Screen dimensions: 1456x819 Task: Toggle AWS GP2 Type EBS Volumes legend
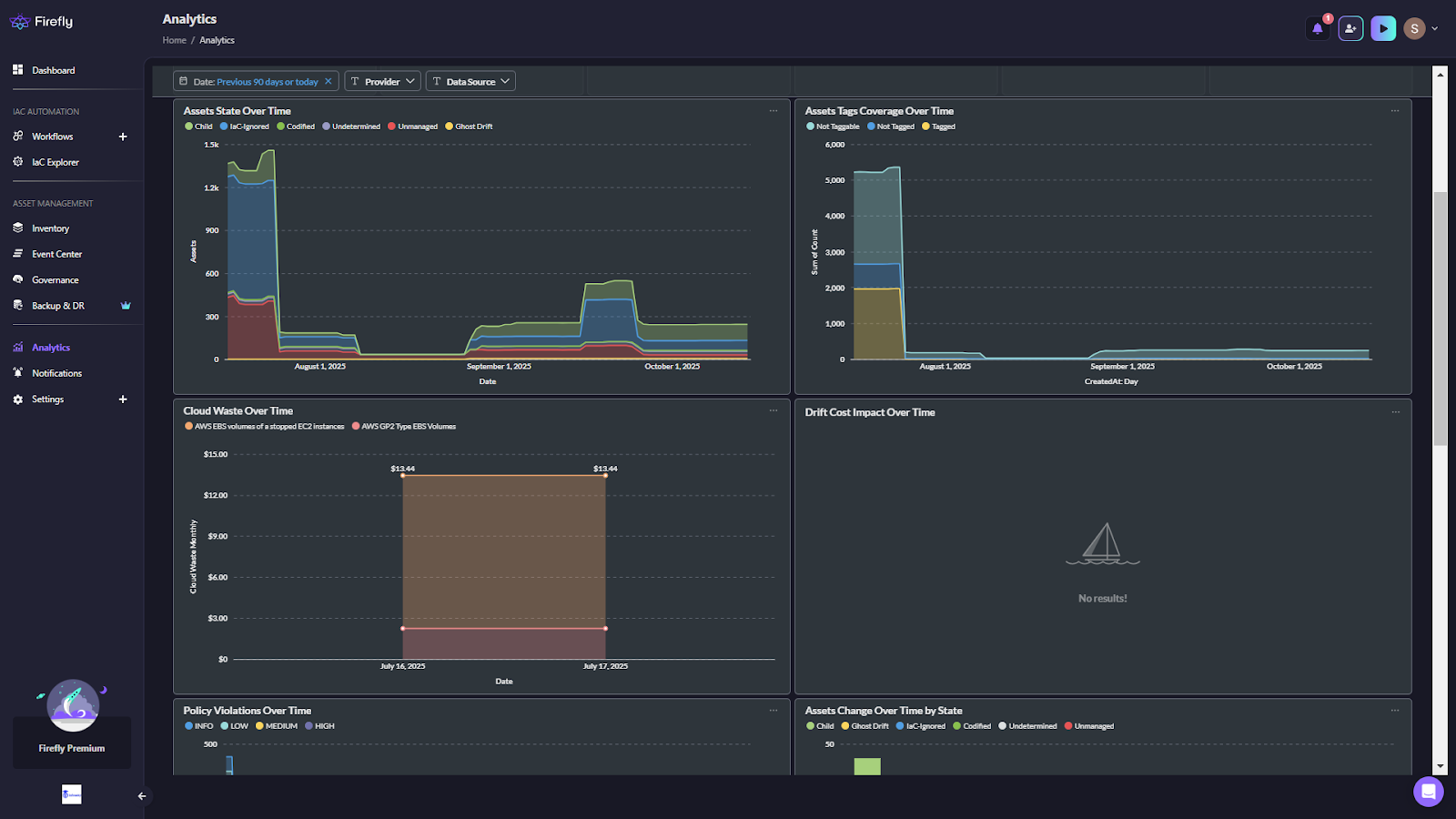pos(404,426)
